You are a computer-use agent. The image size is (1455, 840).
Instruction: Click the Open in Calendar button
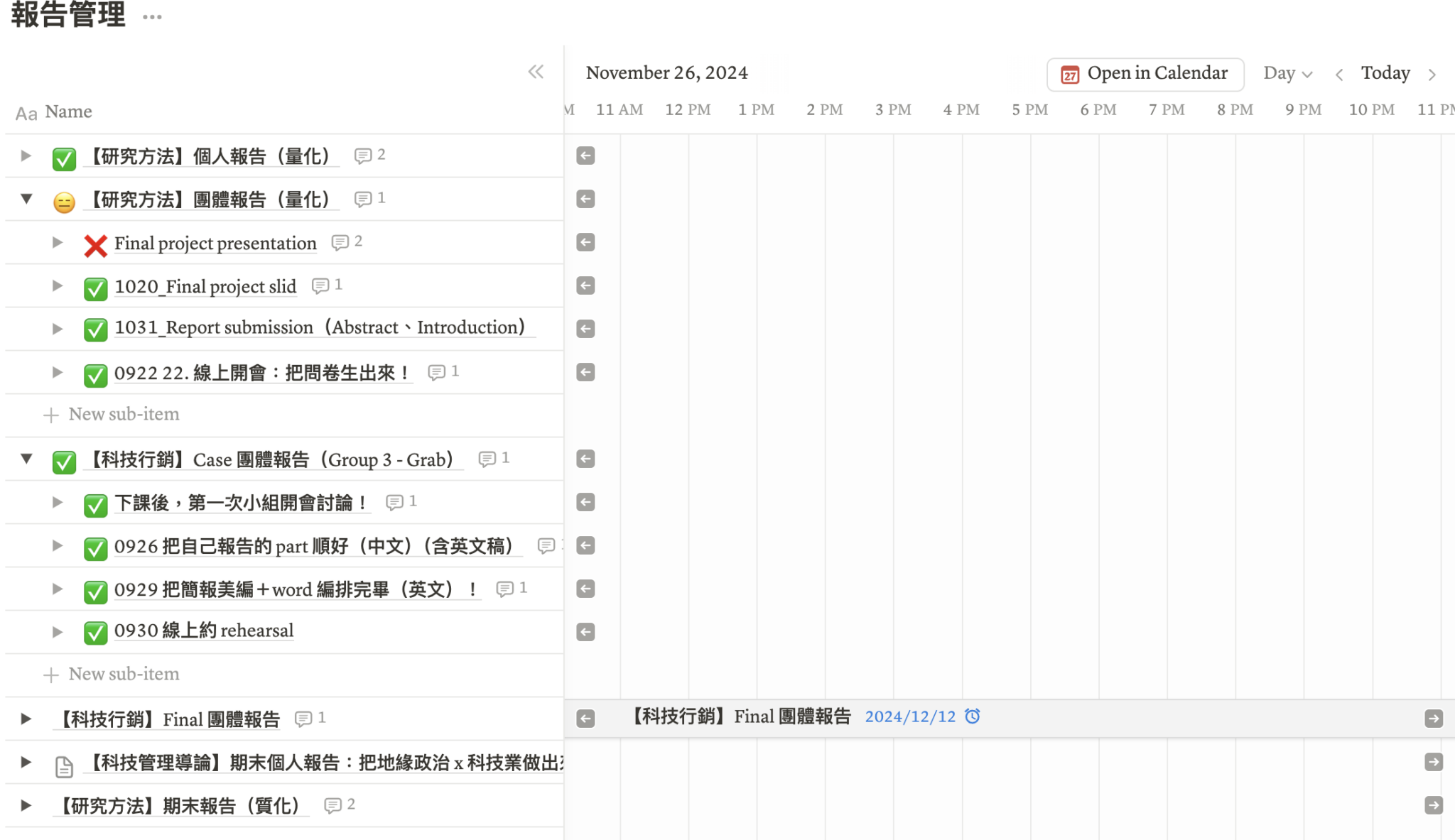click(1145, 73)
